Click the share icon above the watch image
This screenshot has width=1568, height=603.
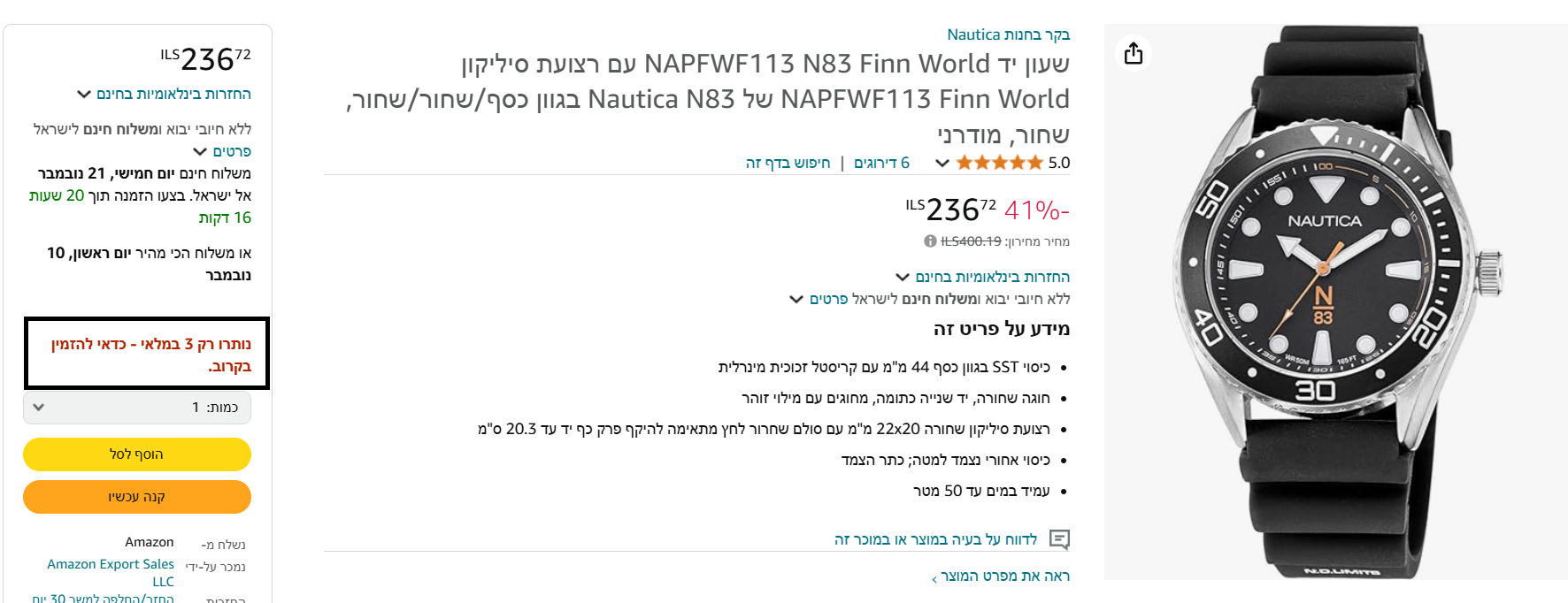click(1134, 54)
